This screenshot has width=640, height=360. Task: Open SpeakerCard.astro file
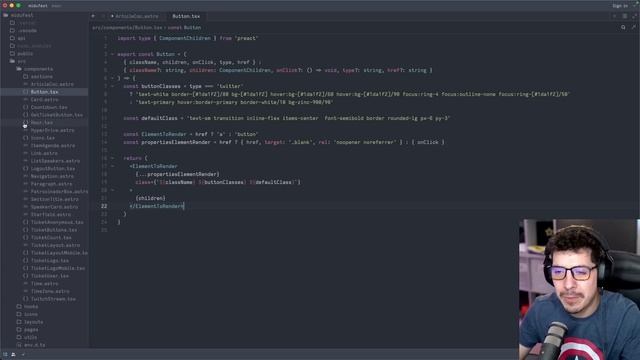click(54, 207)
